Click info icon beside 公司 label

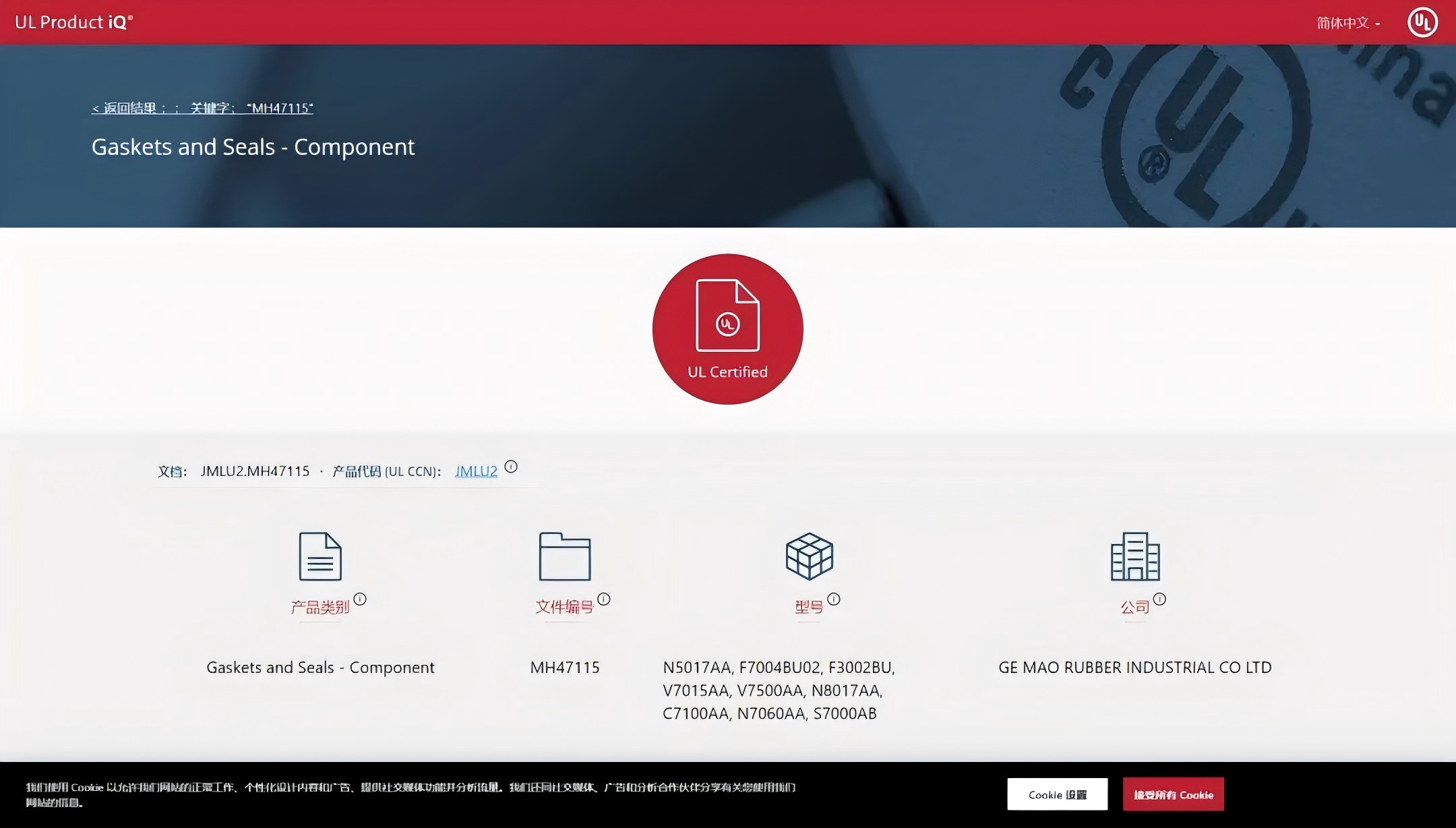point(1159,599)
